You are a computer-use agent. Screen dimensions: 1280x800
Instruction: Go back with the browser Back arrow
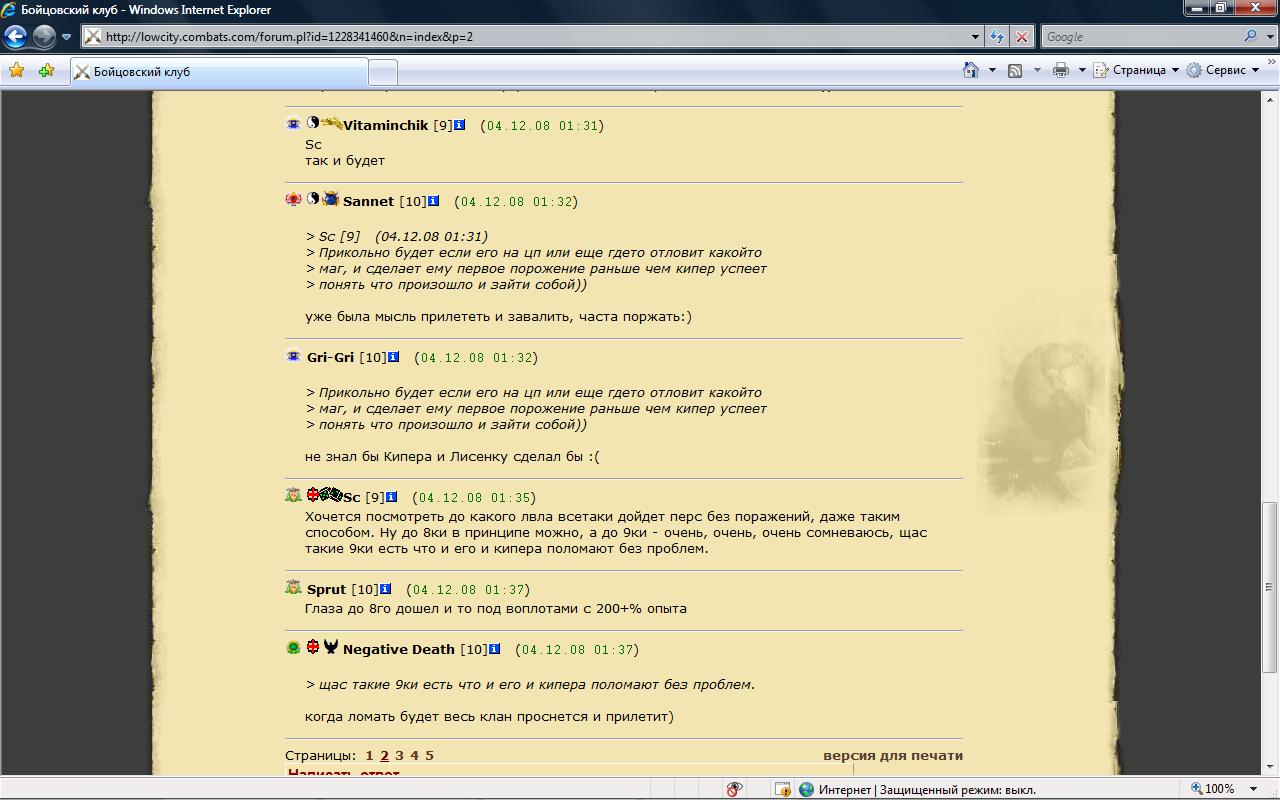(15, 37)
